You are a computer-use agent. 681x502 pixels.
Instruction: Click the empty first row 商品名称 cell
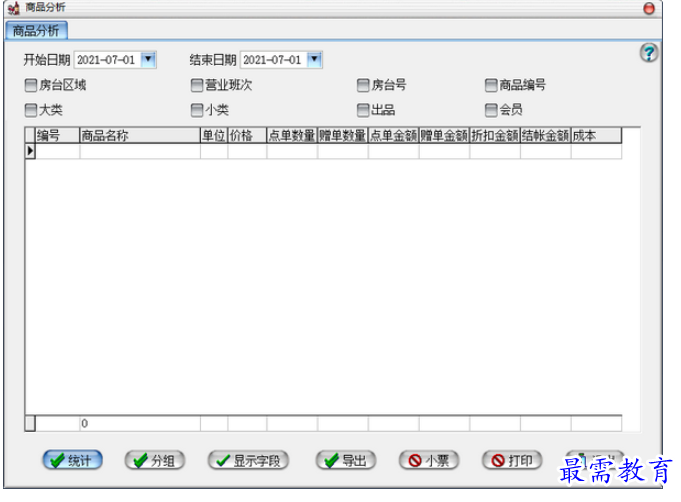tap(140, 151)
